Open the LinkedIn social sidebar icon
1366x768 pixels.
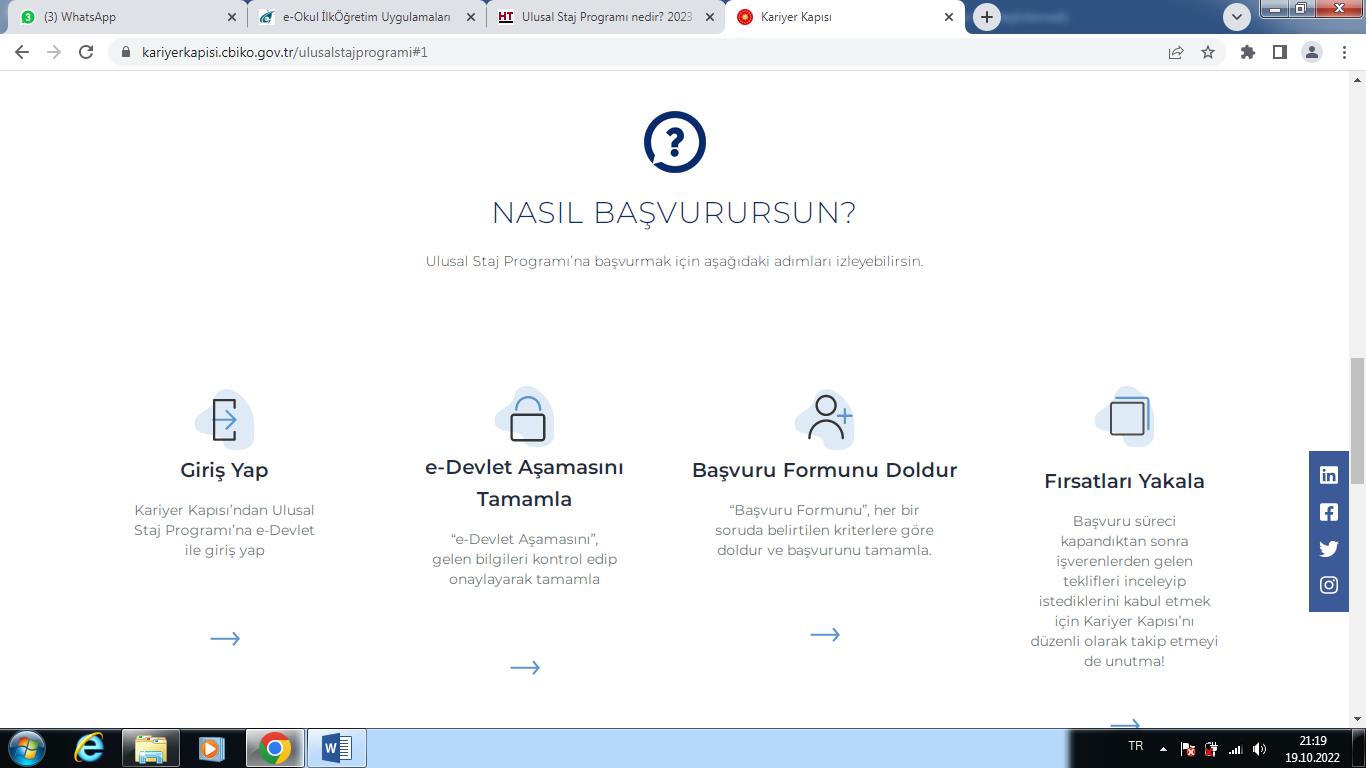click(x=1328, y=475)
